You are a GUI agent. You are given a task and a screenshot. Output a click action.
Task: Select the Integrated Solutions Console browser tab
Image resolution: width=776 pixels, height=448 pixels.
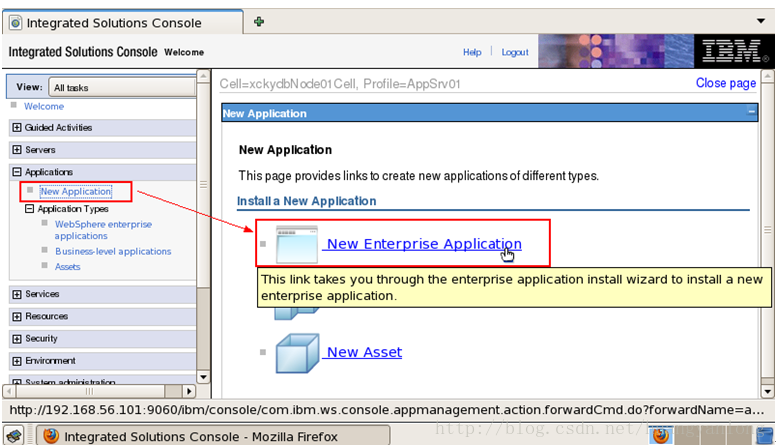coord(123,23)
